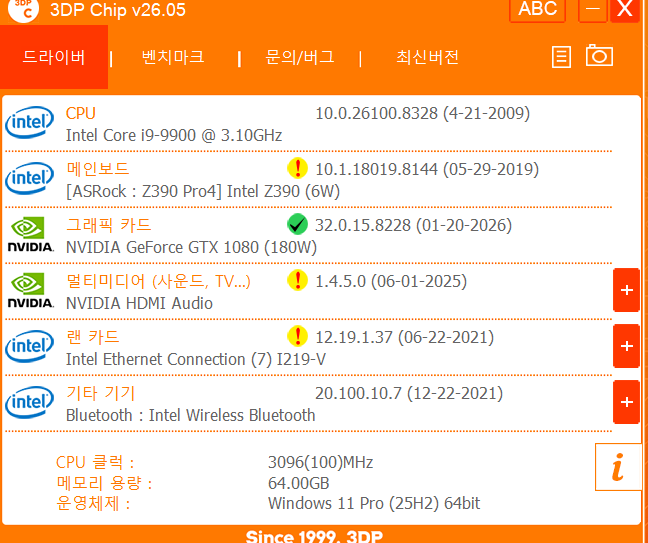The height and width of the screenshot is (543, 648).
Task: Click the warning icon in the 메인보드 row
Action: point(297,168)
